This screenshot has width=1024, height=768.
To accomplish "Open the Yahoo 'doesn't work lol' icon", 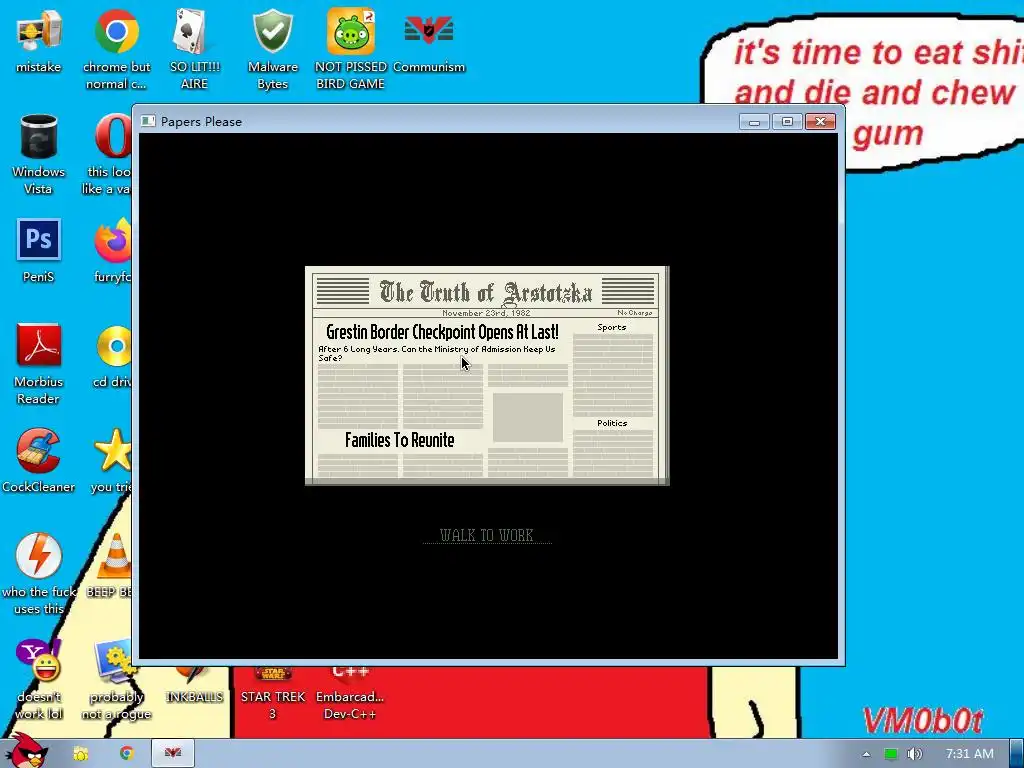I will [39, 679].
